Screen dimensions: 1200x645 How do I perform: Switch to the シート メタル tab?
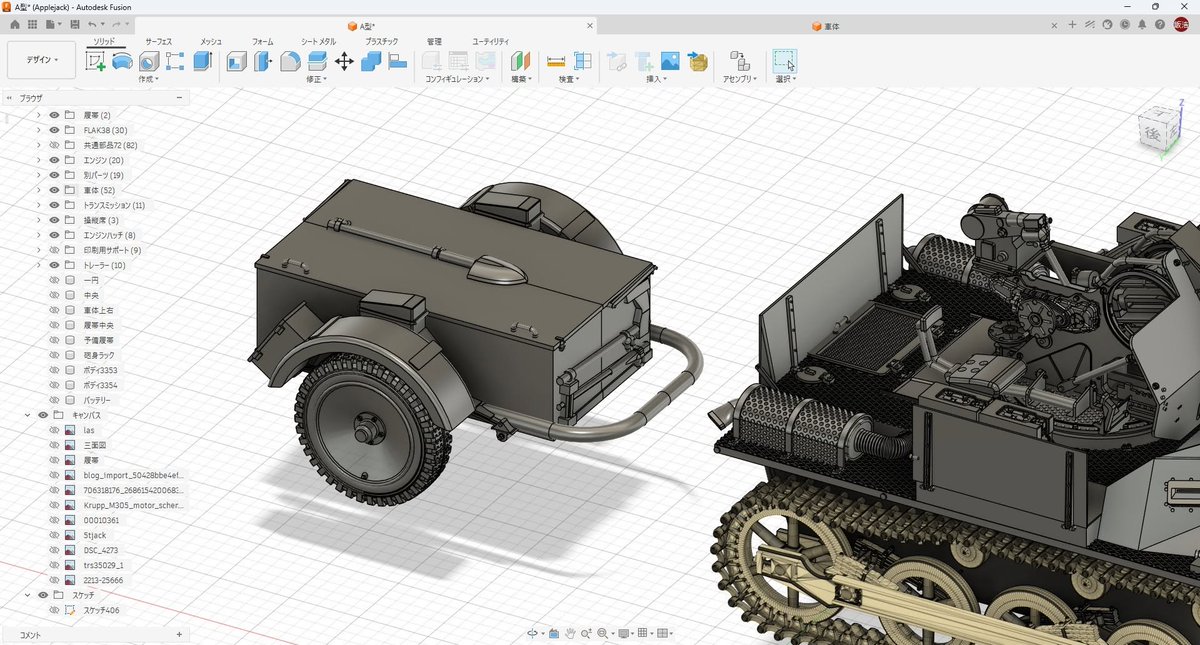(319, 42)
